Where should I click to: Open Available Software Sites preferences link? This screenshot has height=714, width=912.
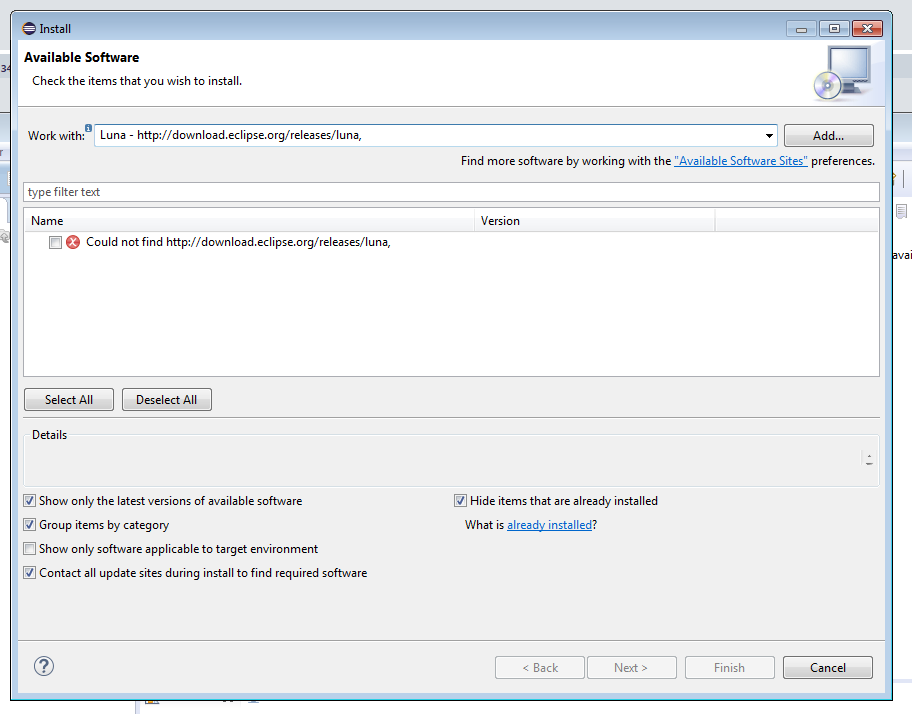740,161
